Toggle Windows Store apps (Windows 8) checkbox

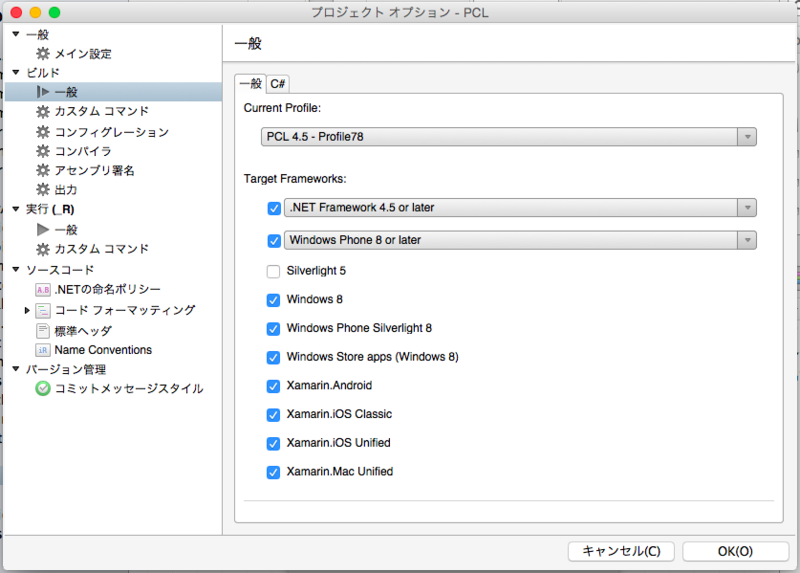[273, 357]
